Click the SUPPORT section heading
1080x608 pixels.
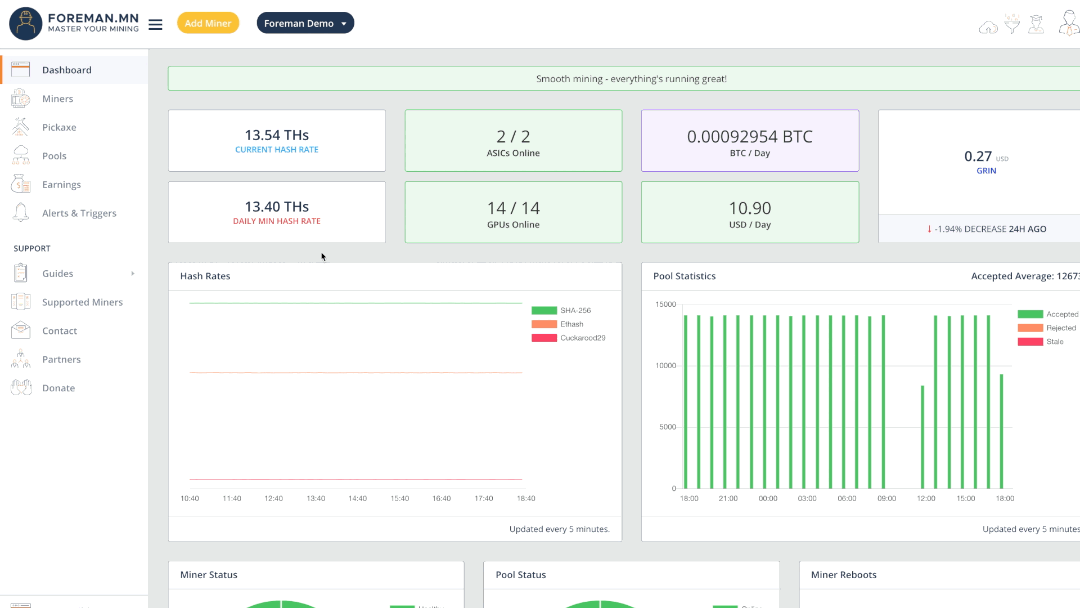pos(32,249)
